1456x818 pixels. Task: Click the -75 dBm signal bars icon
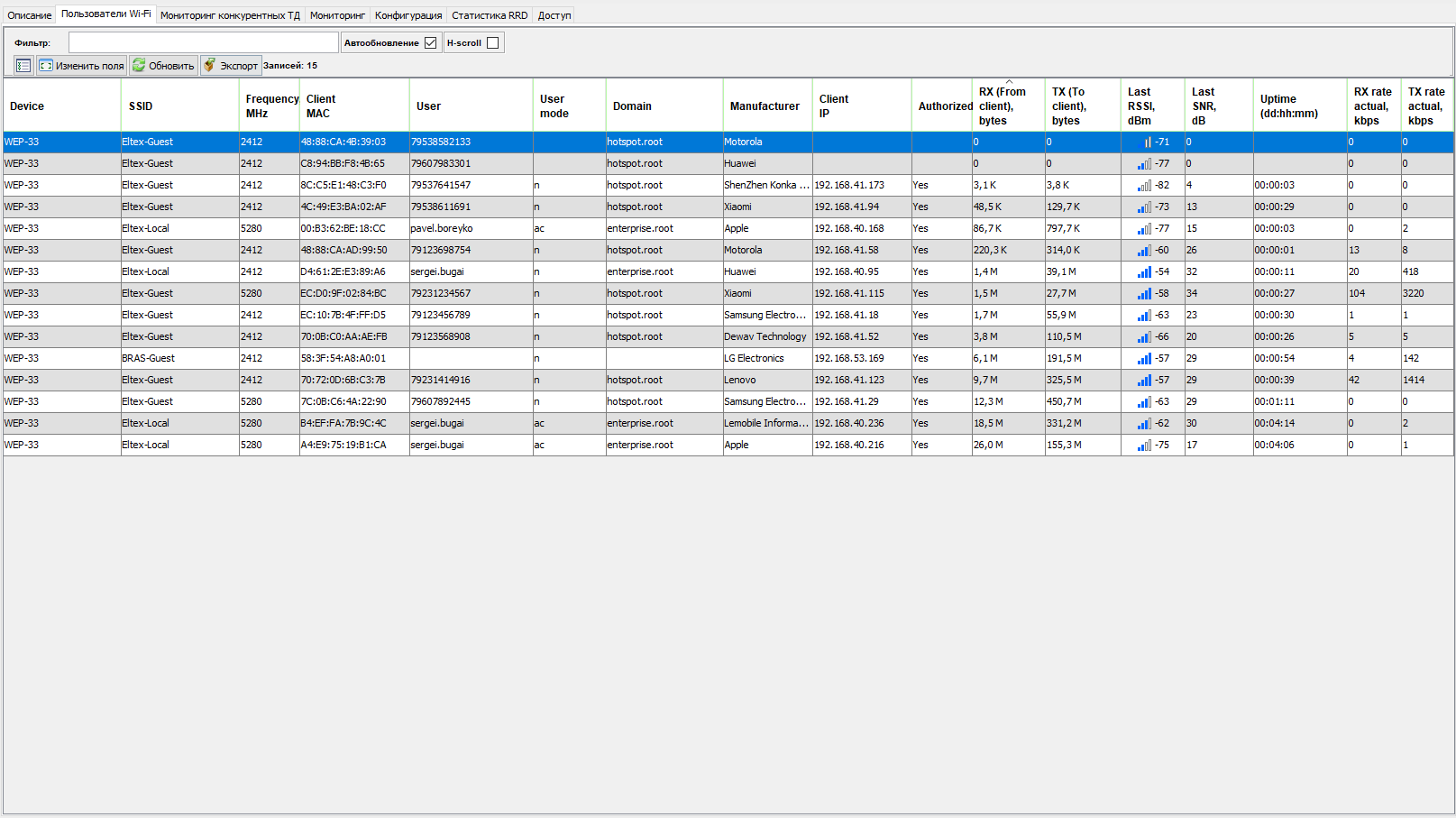(x=1144, y=446)
